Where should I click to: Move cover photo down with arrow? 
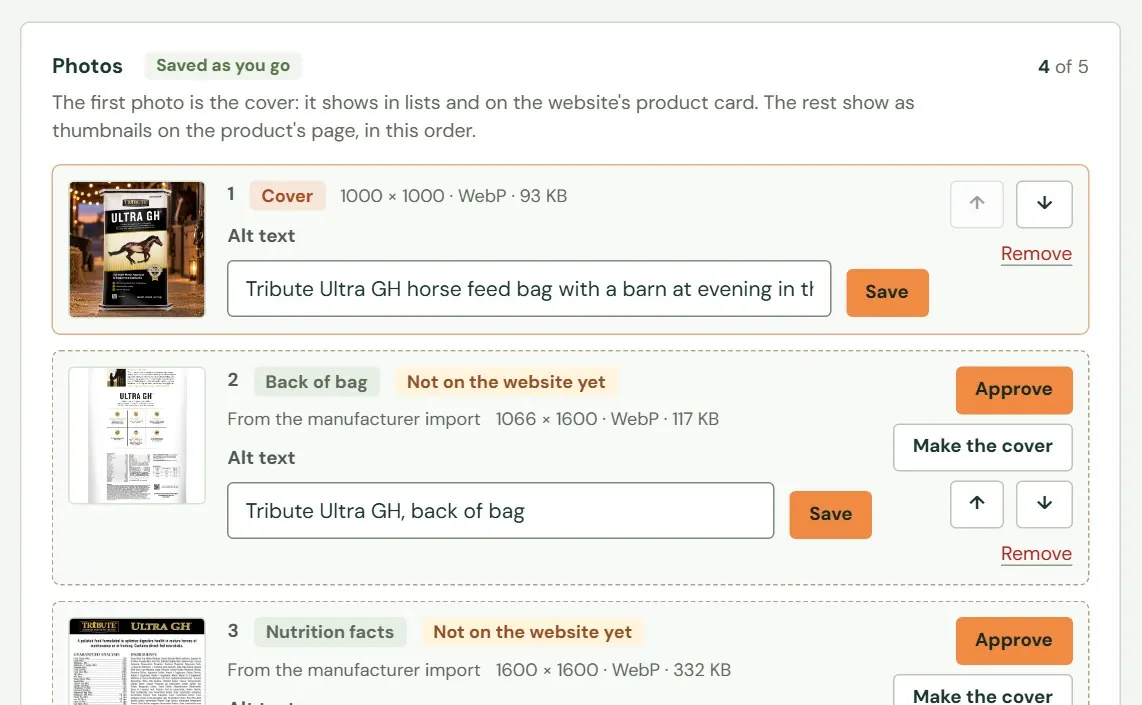click(1044, 204)
